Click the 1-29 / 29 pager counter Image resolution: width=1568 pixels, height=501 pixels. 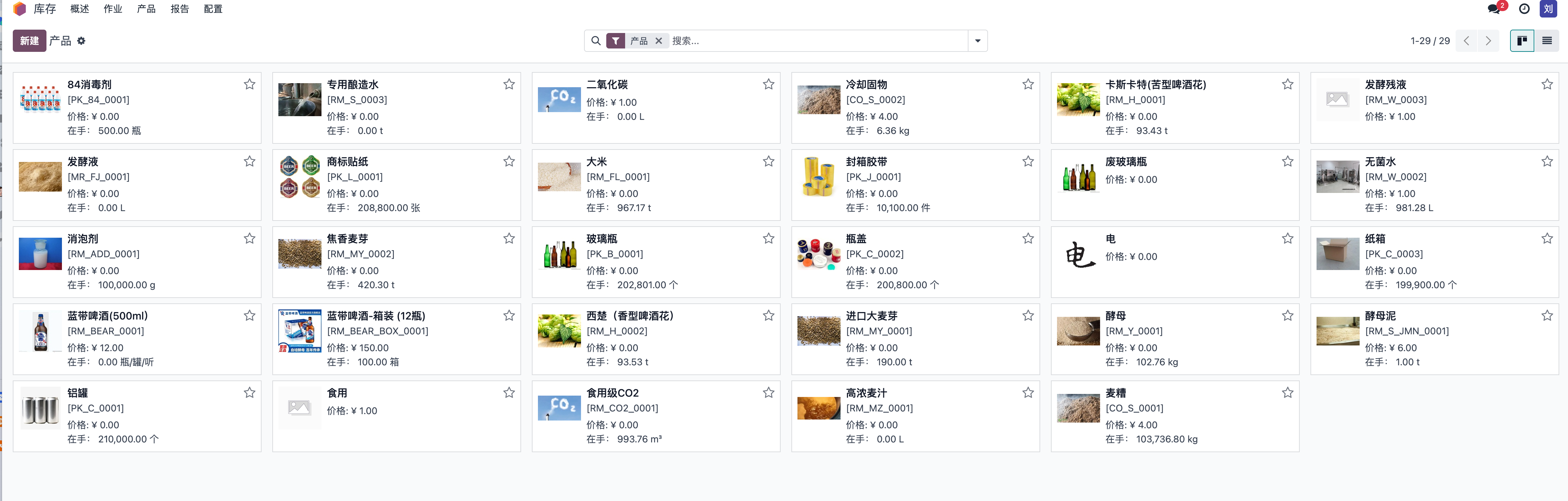click(x=1430, y=41)
